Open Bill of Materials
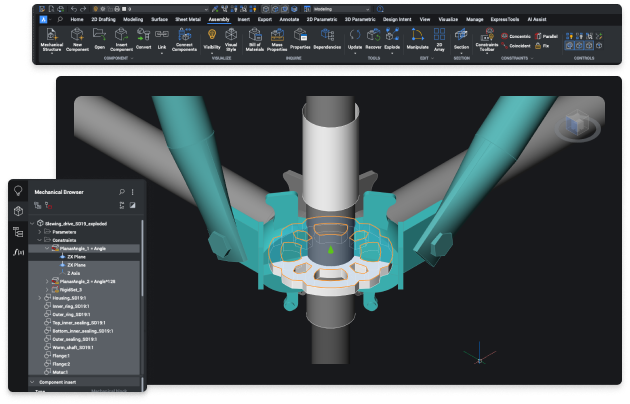The image size is (630, 404). [255, 39]
